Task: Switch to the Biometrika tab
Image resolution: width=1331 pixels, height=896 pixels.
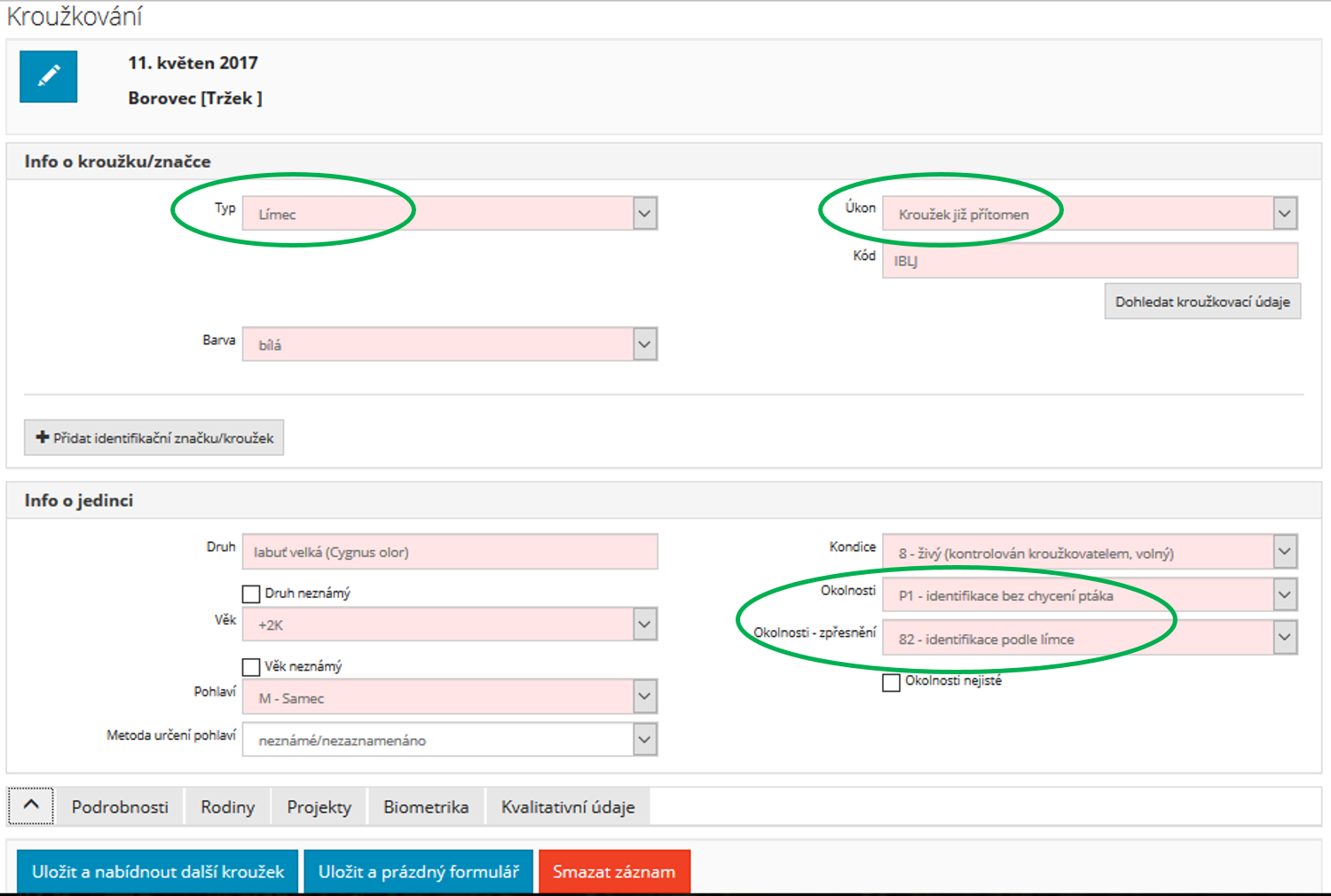Action: pyautogui.click(x=426, y=806)
